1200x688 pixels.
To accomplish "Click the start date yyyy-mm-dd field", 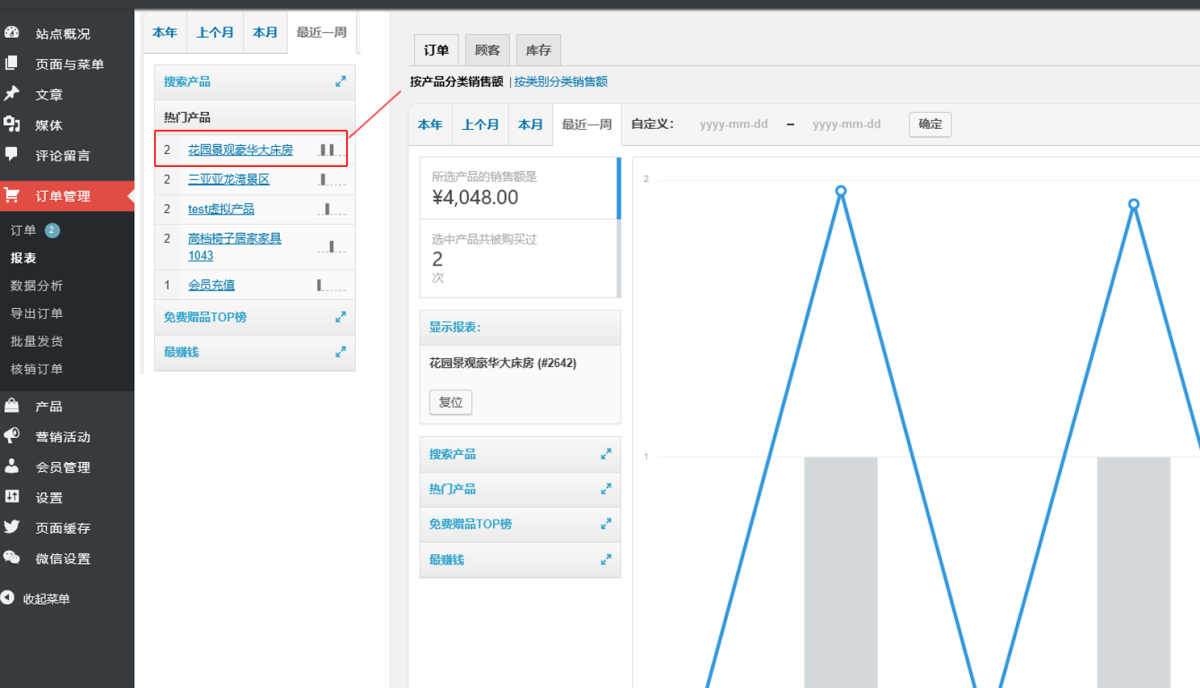I will [734, 125].
